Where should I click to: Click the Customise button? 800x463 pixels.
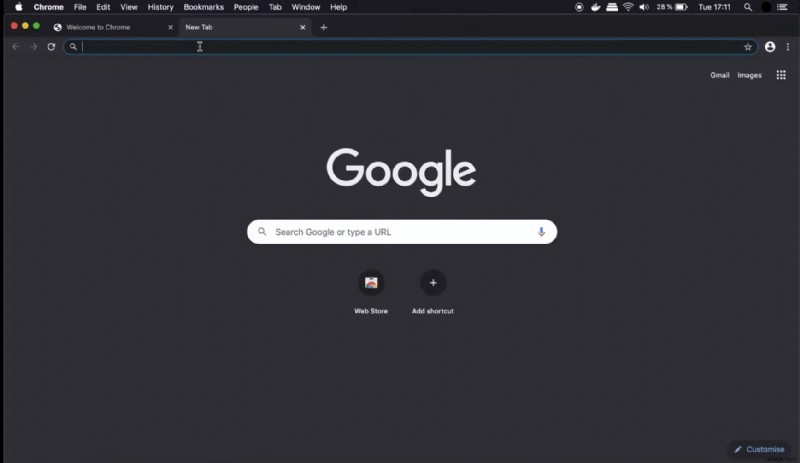(x=759, y=449)
